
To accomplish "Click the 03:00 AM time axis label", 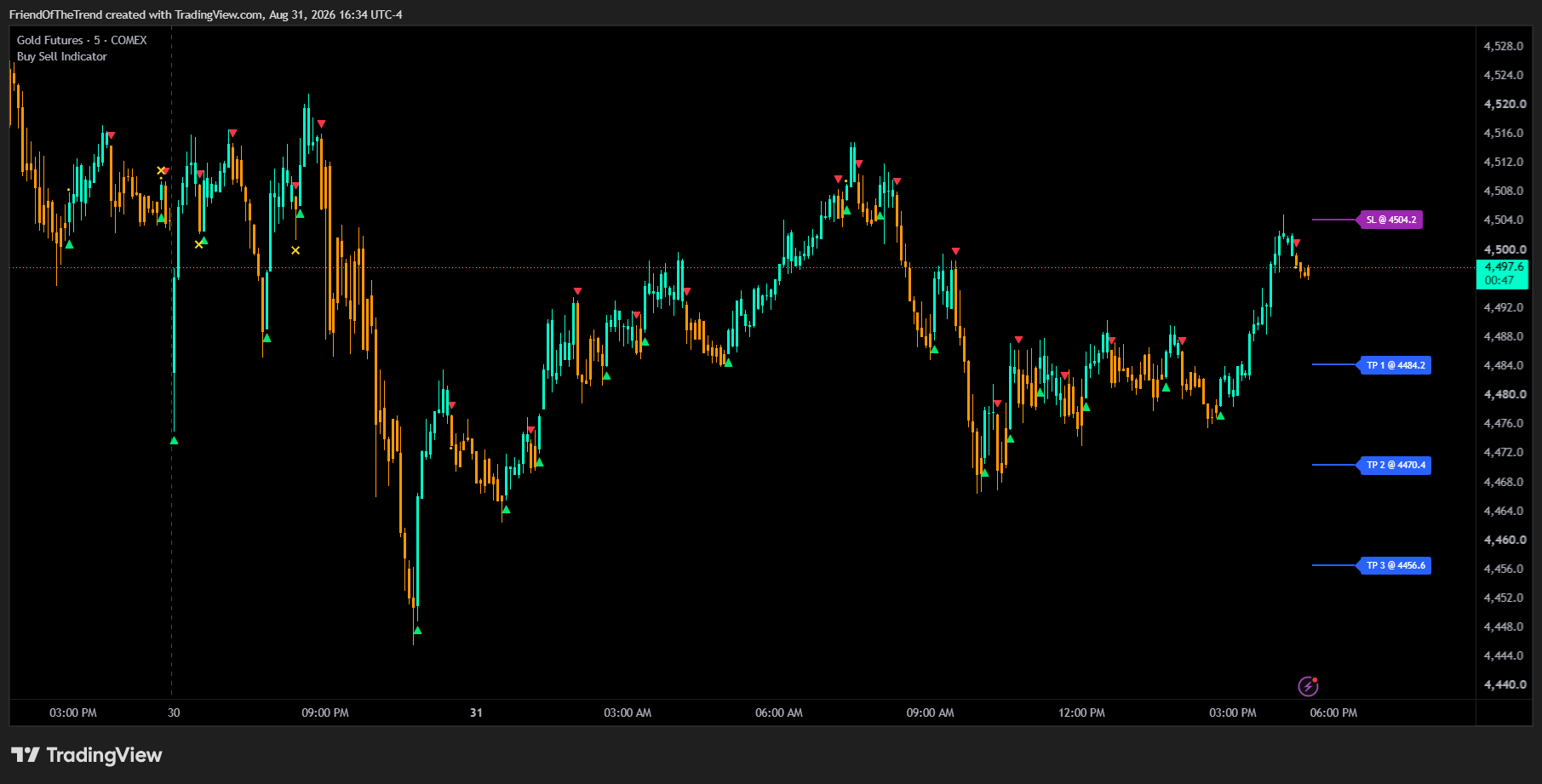I will 628,712.
